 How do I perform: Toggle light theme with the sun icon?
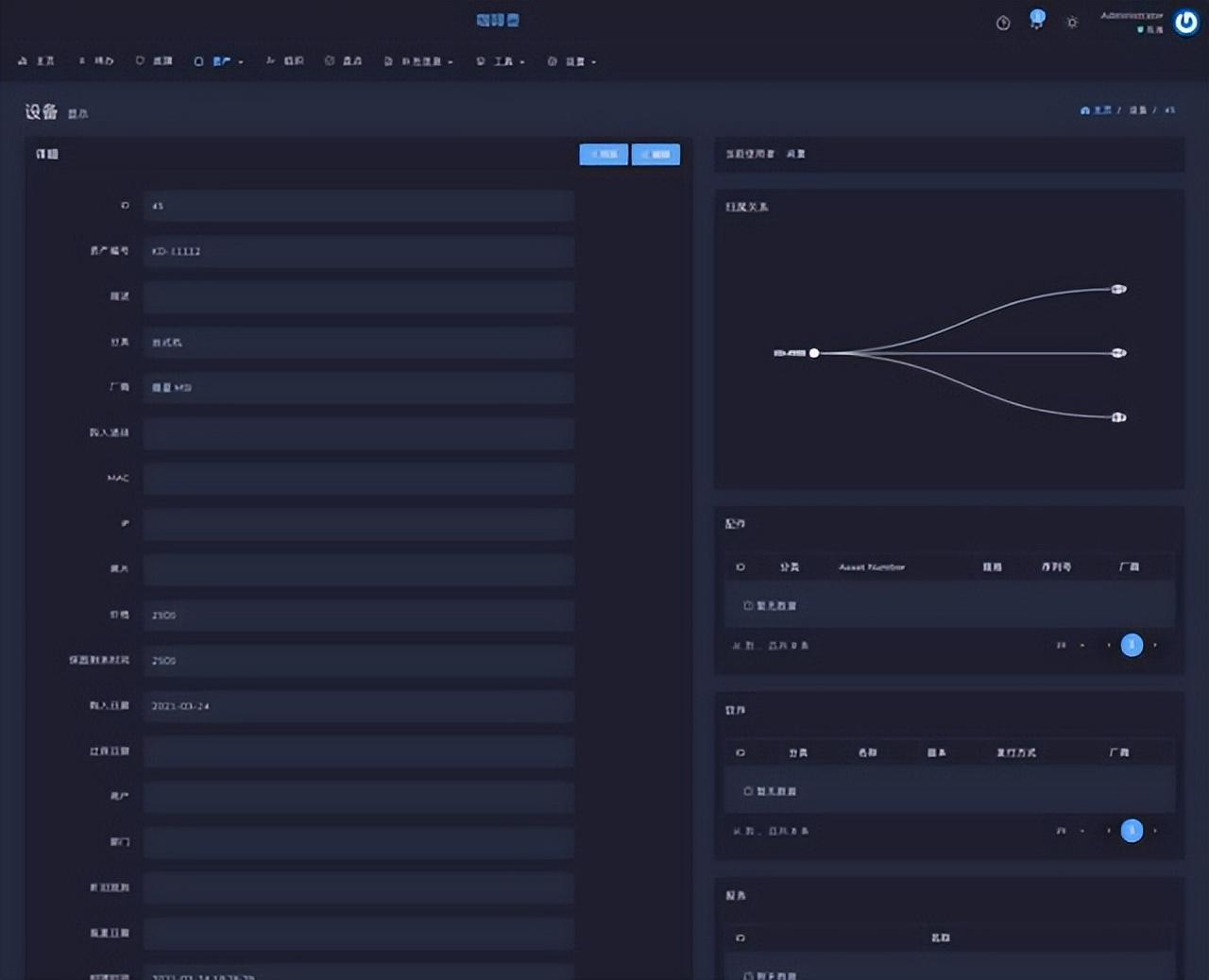[1072, 23]
